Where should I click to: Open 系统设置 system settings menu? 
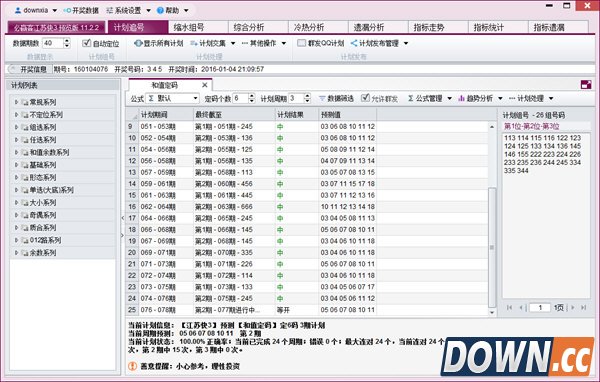tap(128, 10)
